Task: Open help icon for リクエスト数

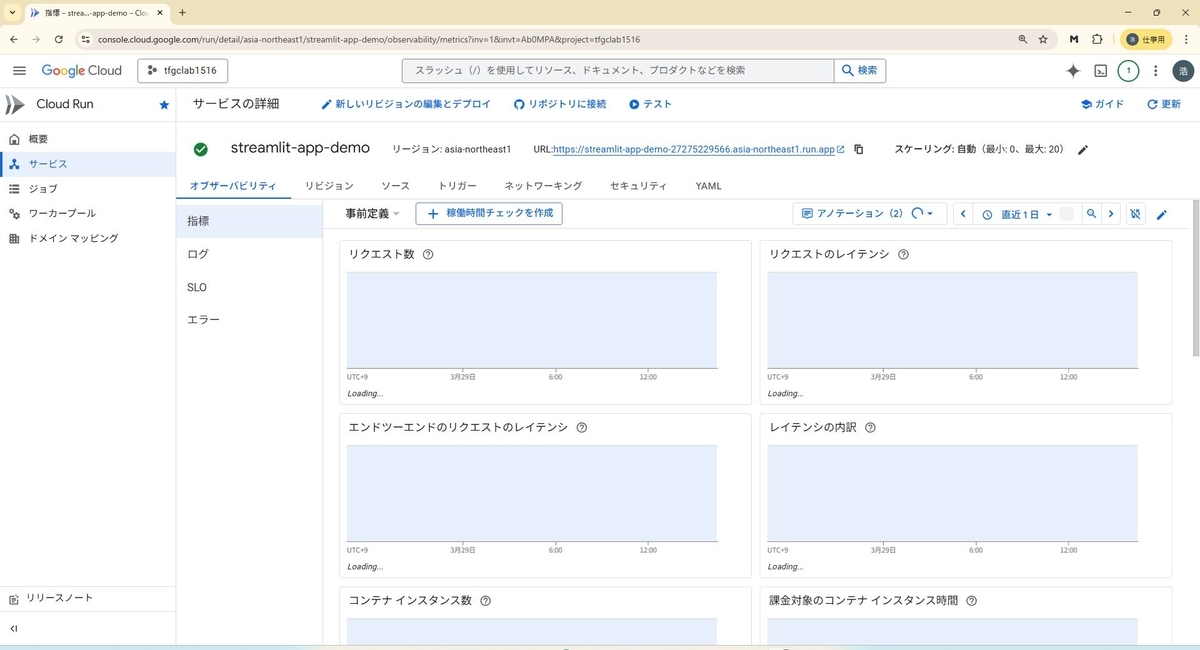Action: [x=428, y=254]
